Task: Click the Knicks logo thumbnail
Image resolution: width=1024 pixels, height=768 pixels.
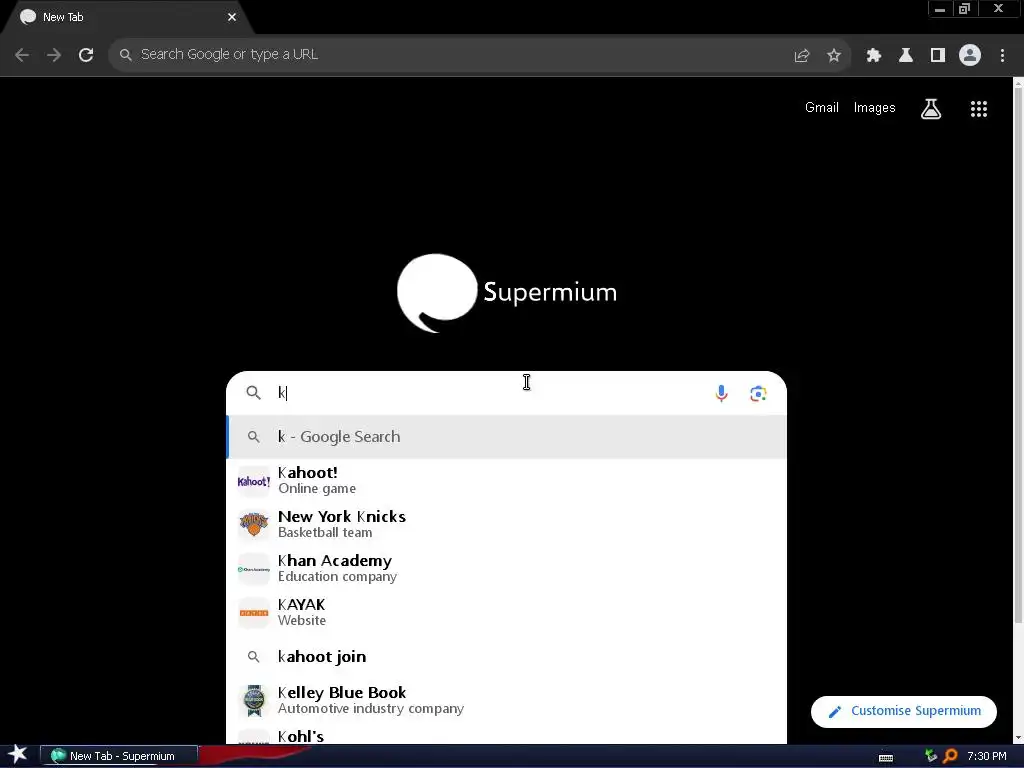Action: (x=253, y=525)
